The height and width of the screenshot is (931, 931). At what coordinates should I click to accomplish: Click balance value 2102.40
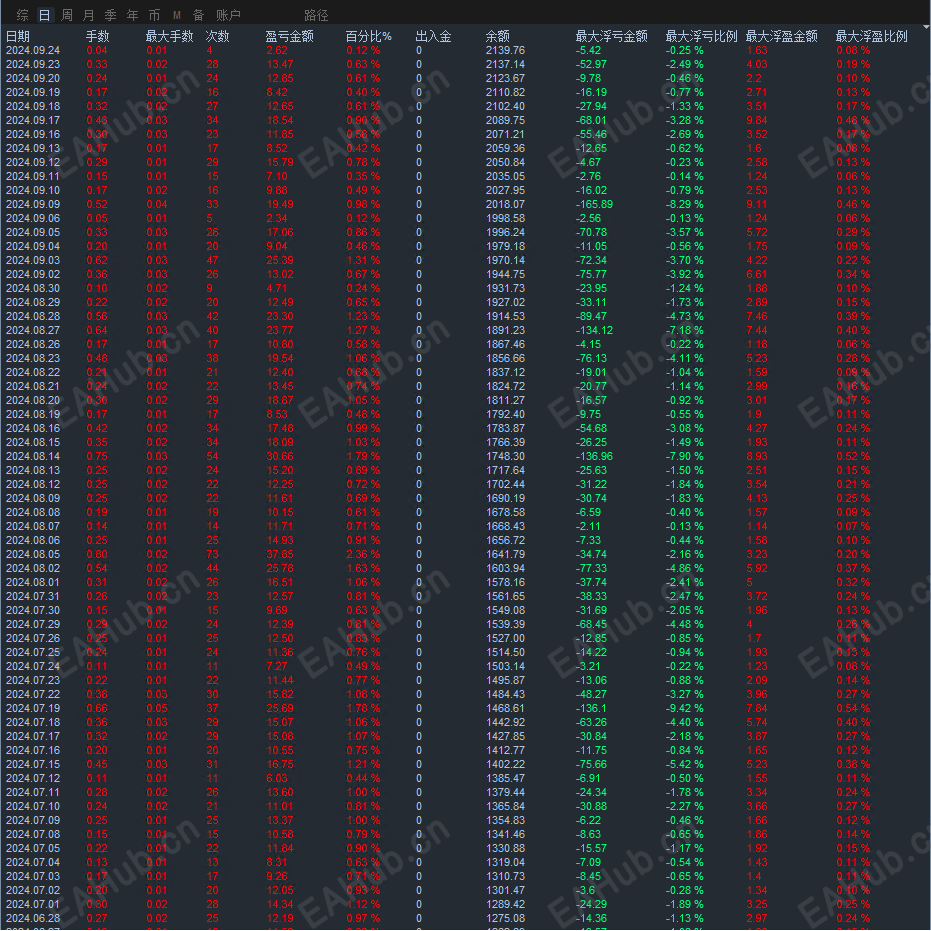[x=505, y=106]
